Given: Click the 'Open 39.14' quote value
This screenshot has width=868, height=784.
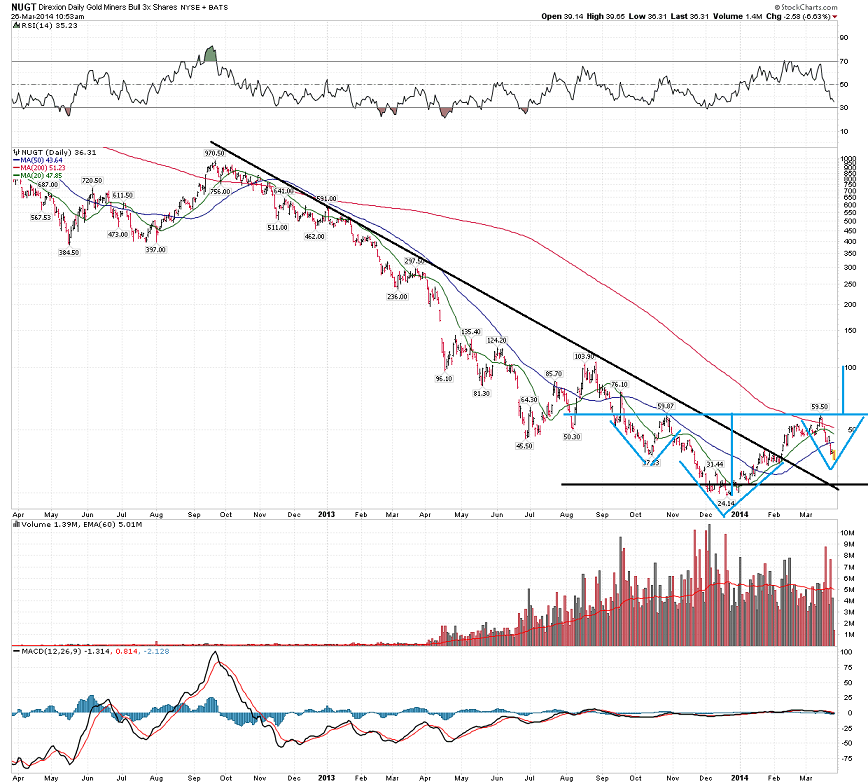Looking at the screenshot, I should (562, 17).
